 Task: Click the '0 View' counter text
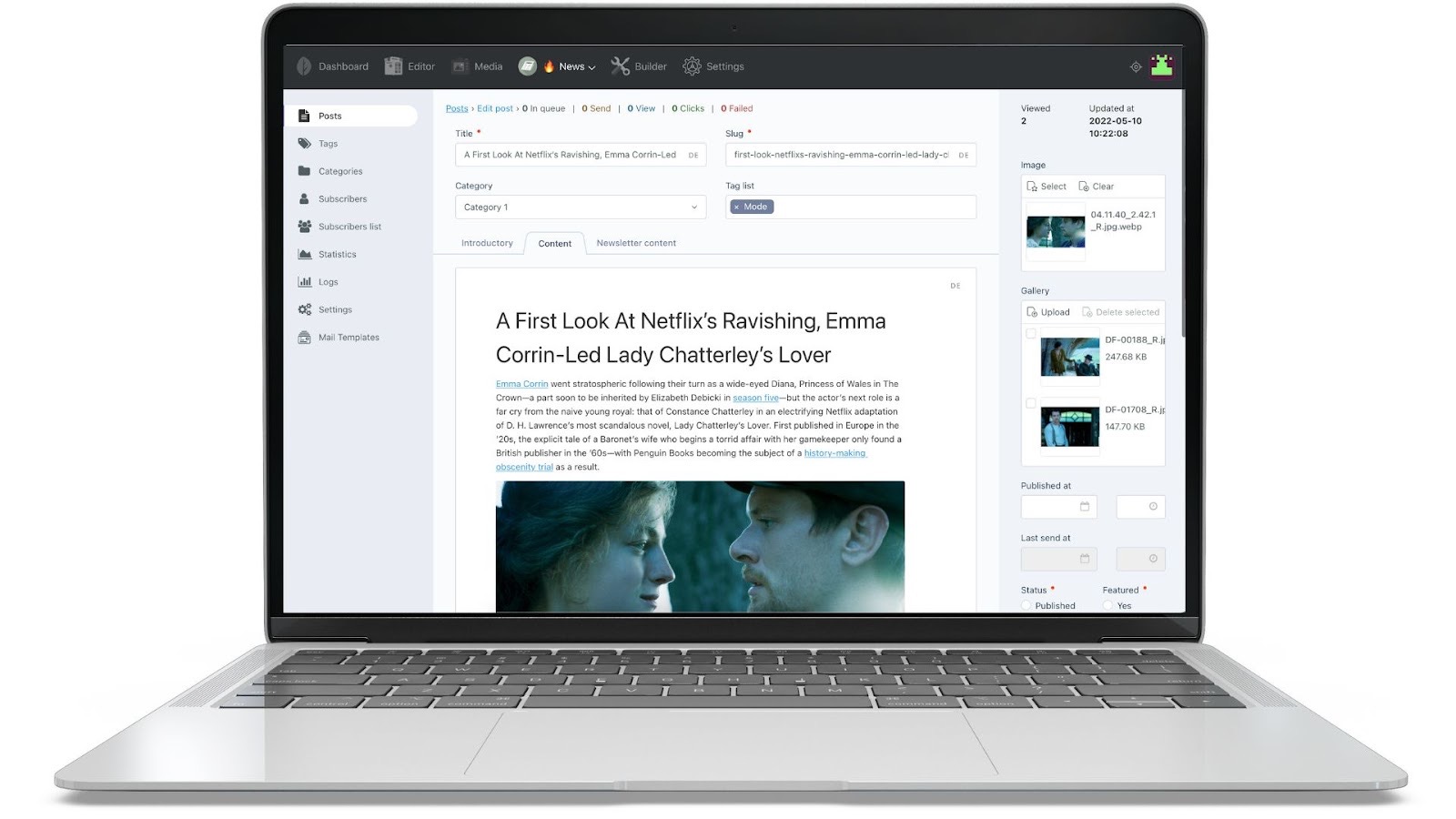(642, 108)
